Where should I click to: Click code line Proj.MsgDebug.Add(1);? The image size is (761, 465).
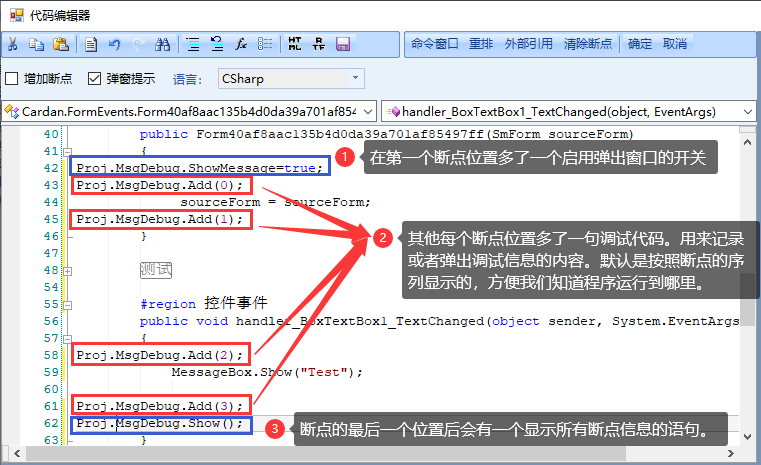(x=159, y=219)
